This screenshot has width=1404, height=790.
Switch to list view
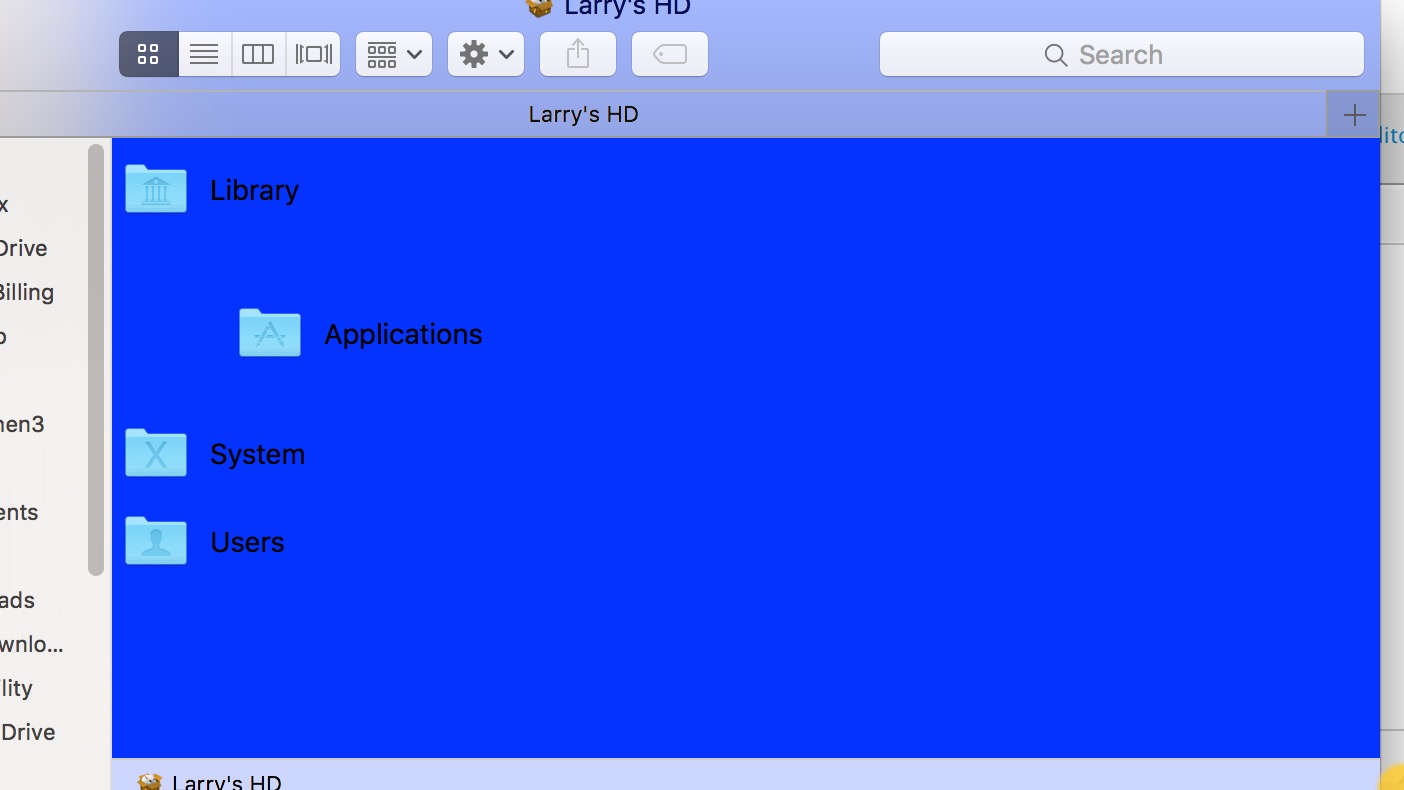[203, 54]
